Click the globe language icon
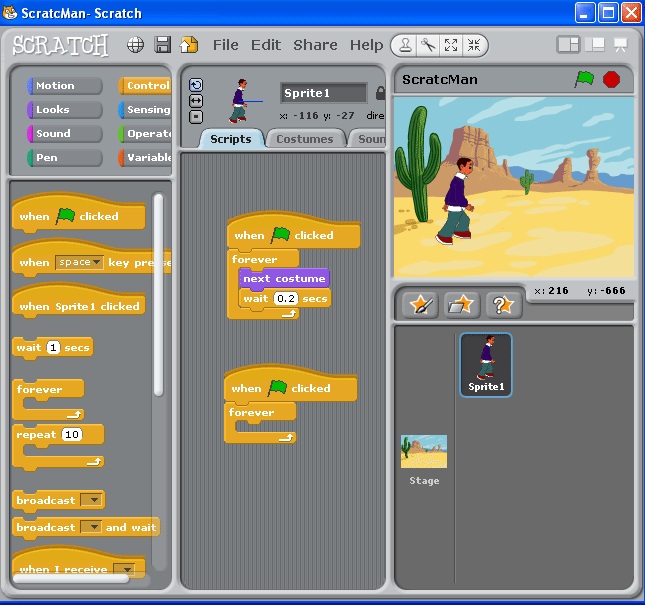 pos(135,45)
